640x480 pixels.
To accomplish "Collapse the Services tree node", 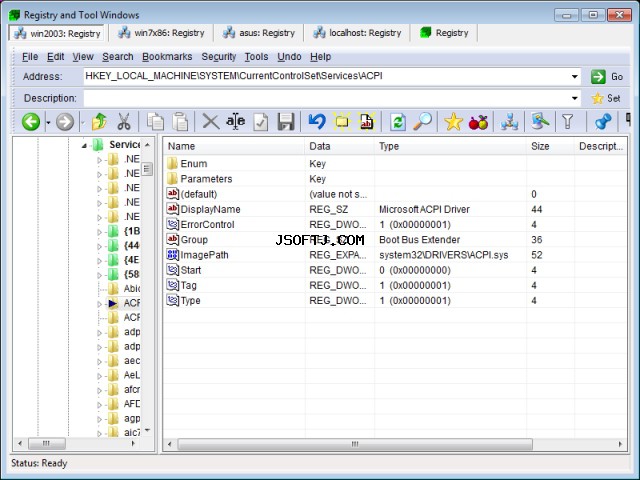I will pyautogui.click(x=84, y=145).
